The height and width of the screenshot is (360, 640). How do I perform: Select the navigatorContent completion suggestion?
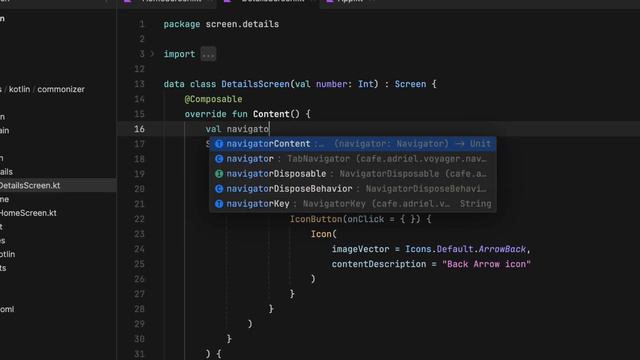[353, 144]
